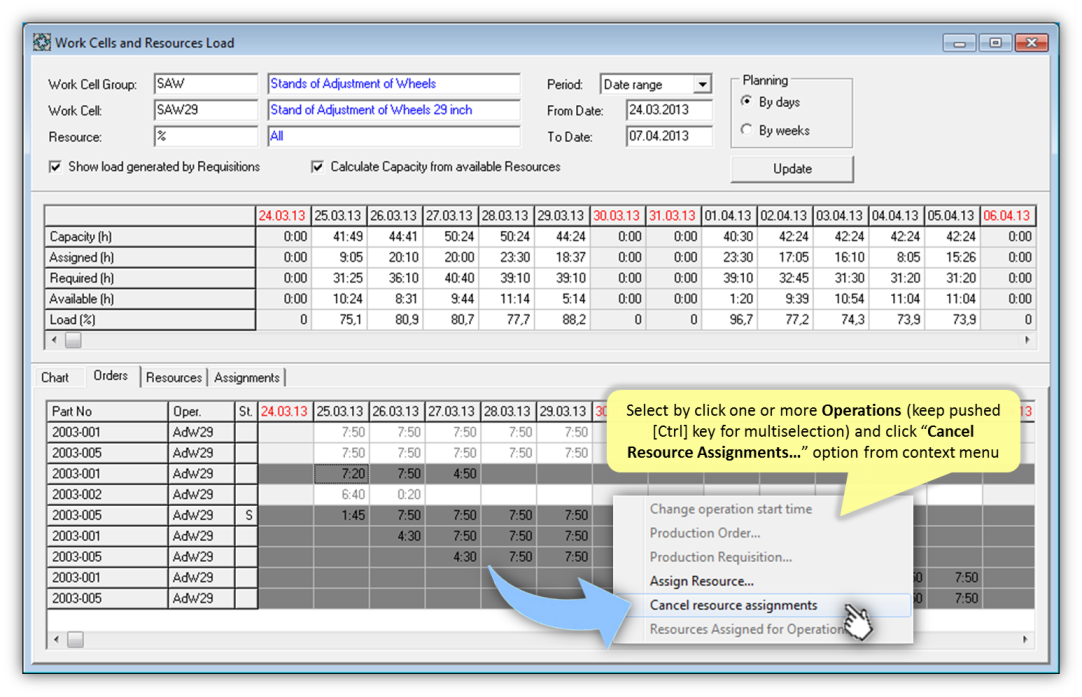
Task: Click the Work Cells and Resources Load window icon
Action: tap(42, 42)
